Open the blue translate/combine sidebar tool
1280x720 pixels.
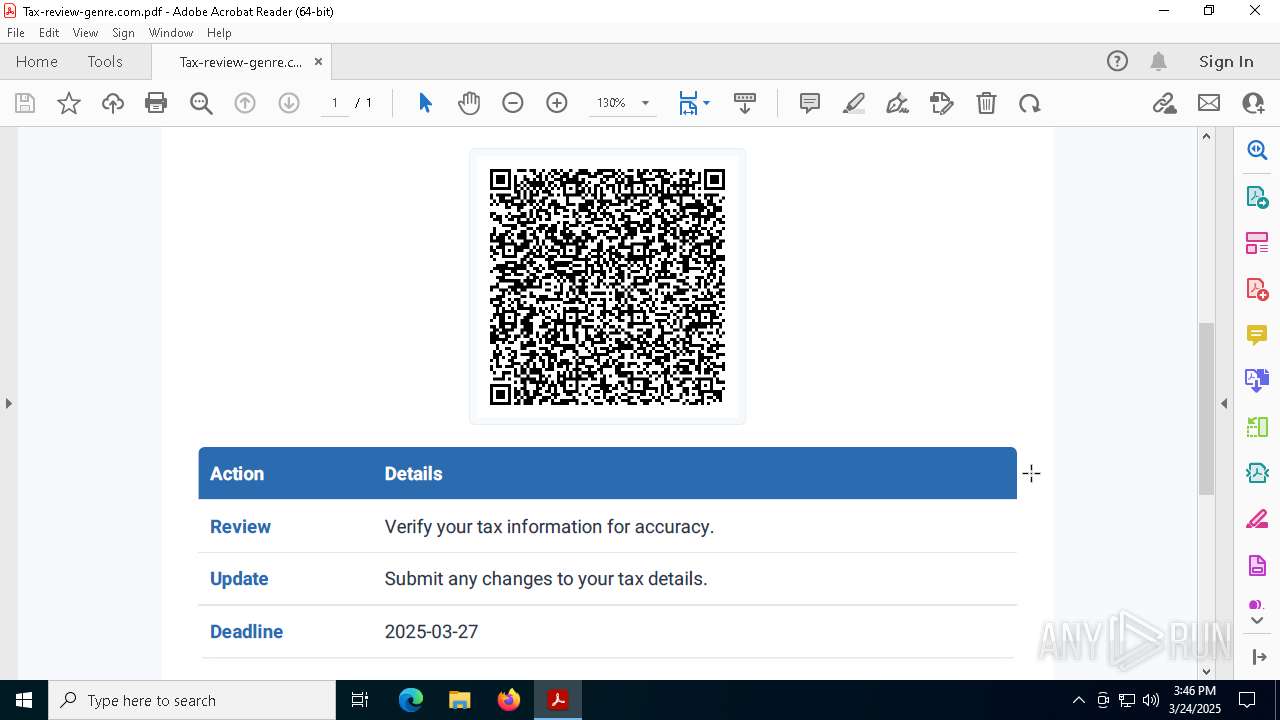pyautogui.click(x=1257, y=381)
